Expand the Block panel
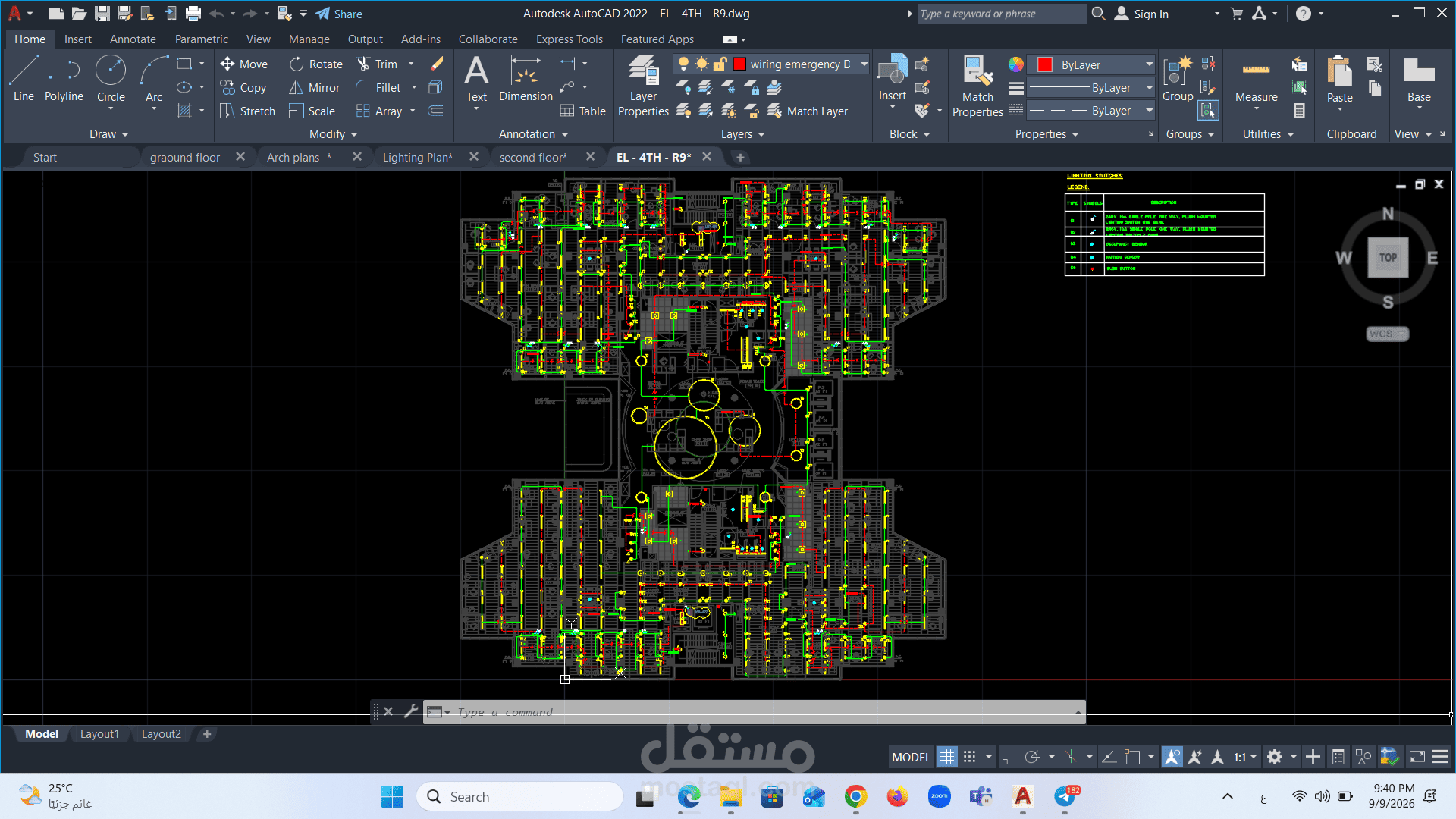 910,134
